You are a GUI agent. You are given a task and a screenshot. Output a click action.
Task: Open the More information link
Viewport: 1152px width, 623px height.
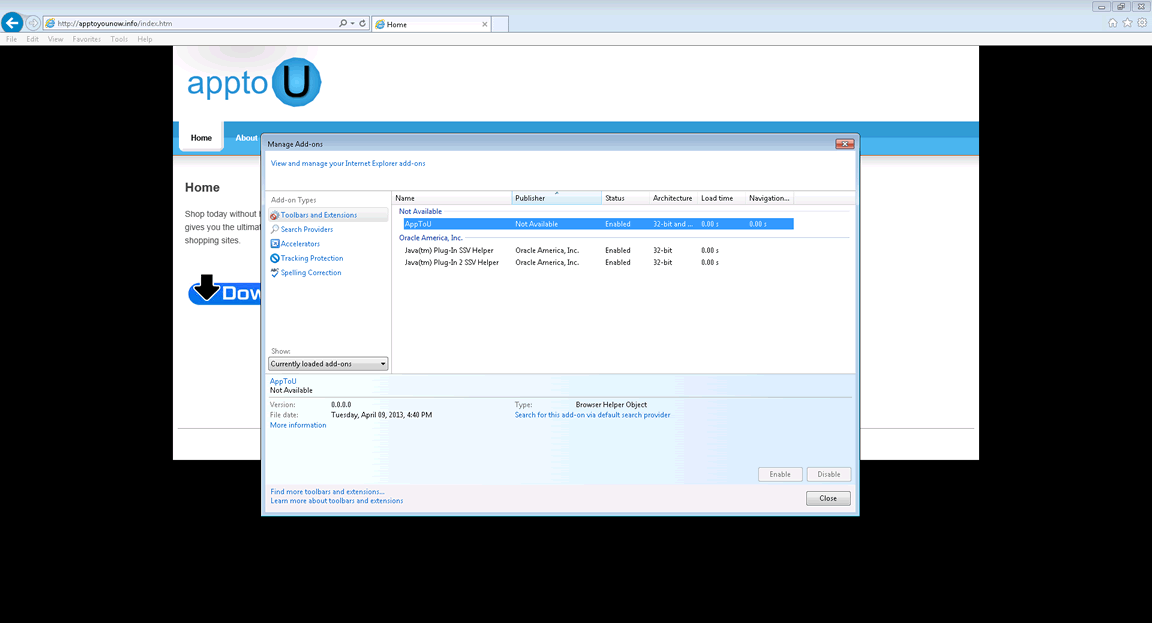point(298,426)
